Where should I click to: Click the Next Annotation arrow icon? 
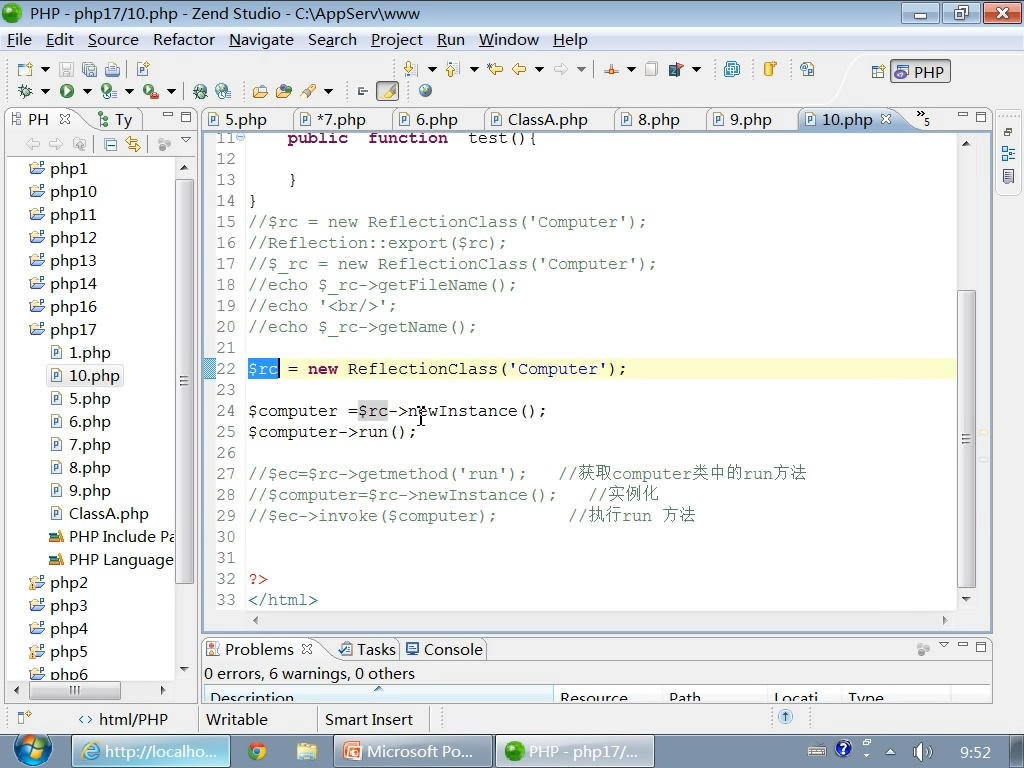pyautogui.click(x=410, y=69)
